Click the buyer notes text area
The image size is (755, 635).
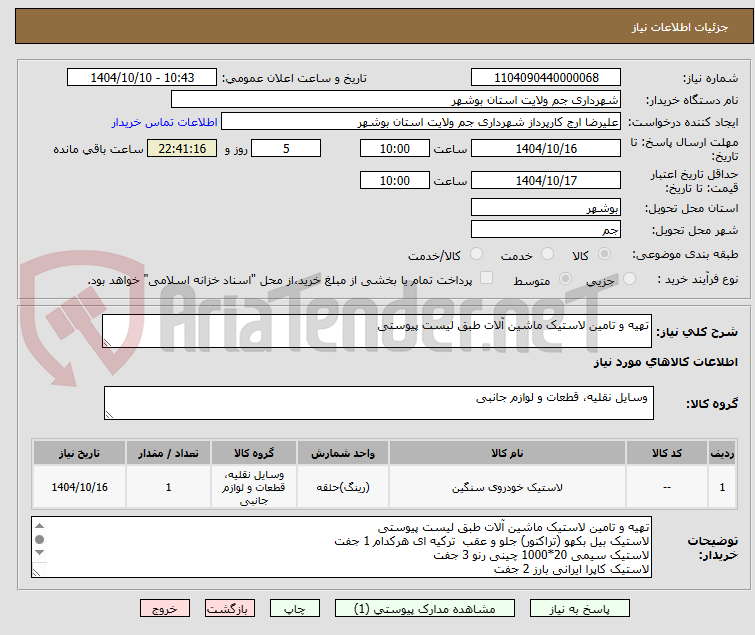click(x=341, y=547)
